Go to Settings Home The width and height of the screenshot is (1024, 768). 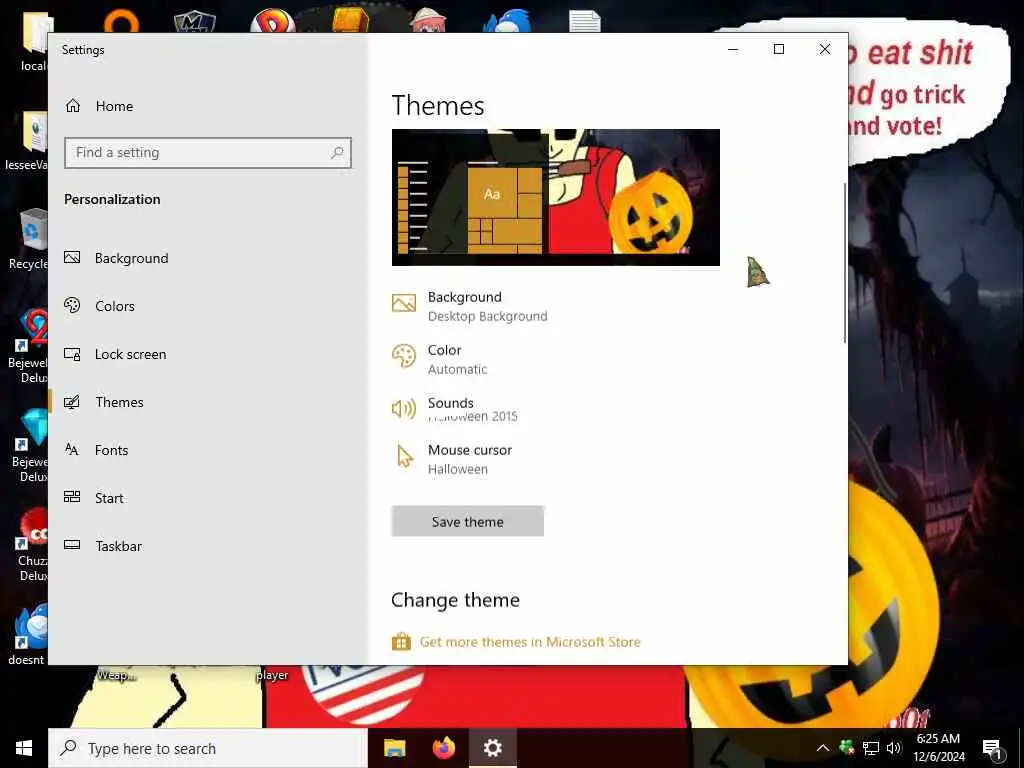[99, 106]
